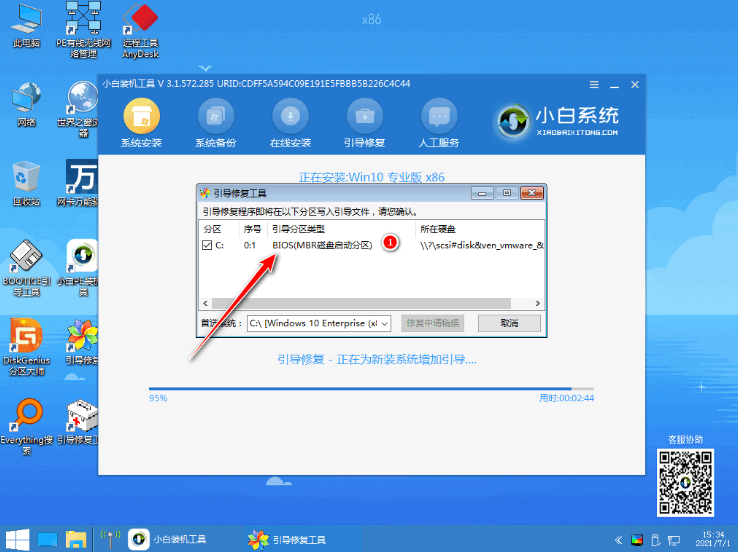Click the installation progress bar

pos(370,388)
